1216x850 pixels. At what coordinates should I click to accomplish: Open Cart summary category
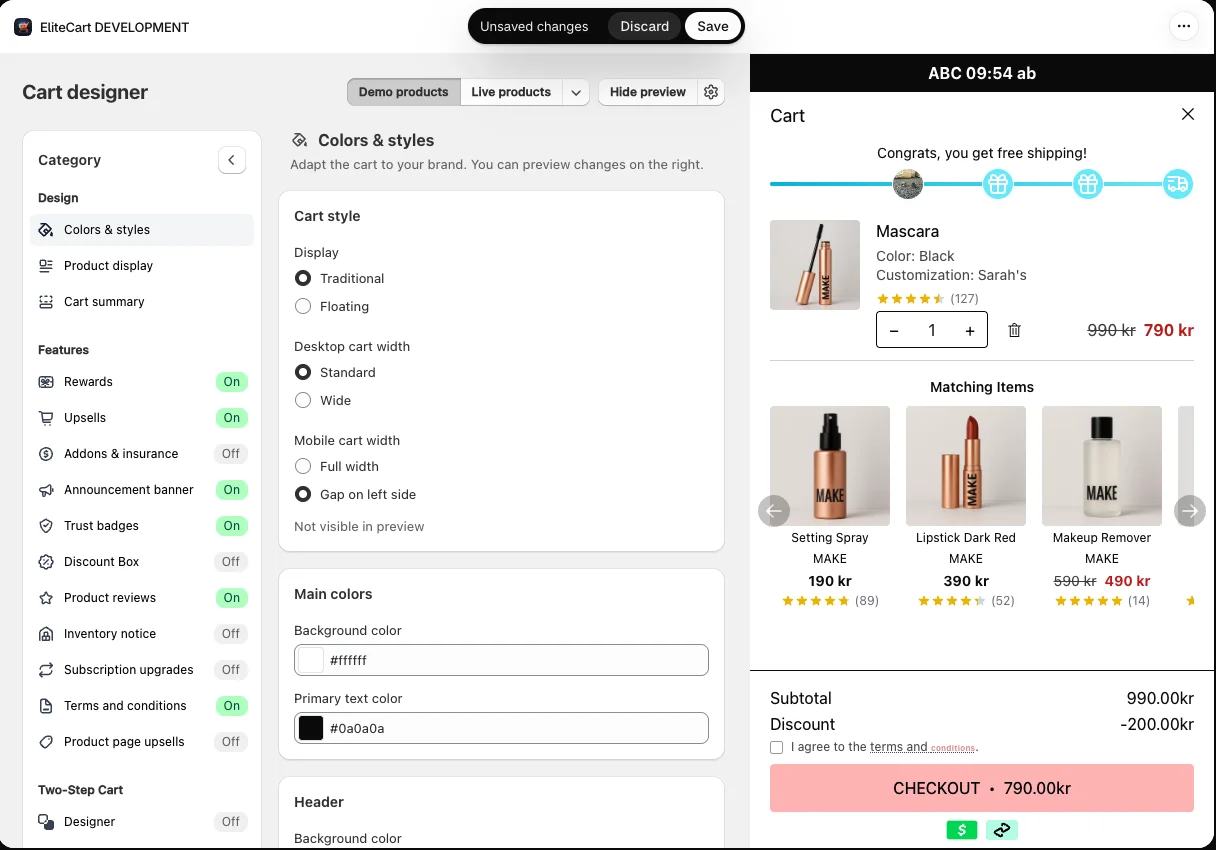pos(142,302)
